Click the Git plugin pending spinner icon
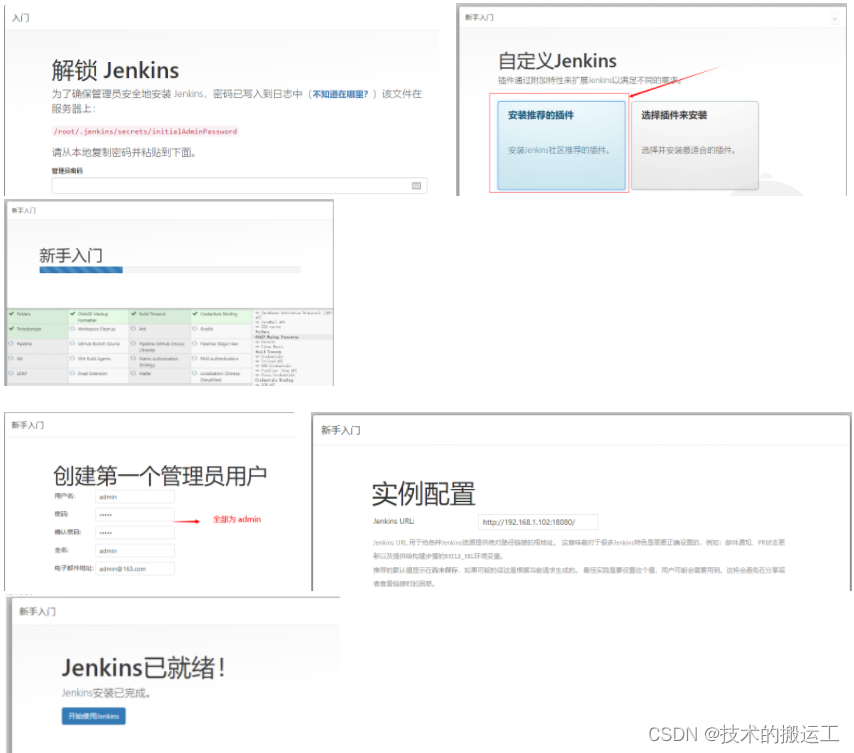The height and width of the screenshot is (753, 854). pyautogui.click(x=11, y=358)
